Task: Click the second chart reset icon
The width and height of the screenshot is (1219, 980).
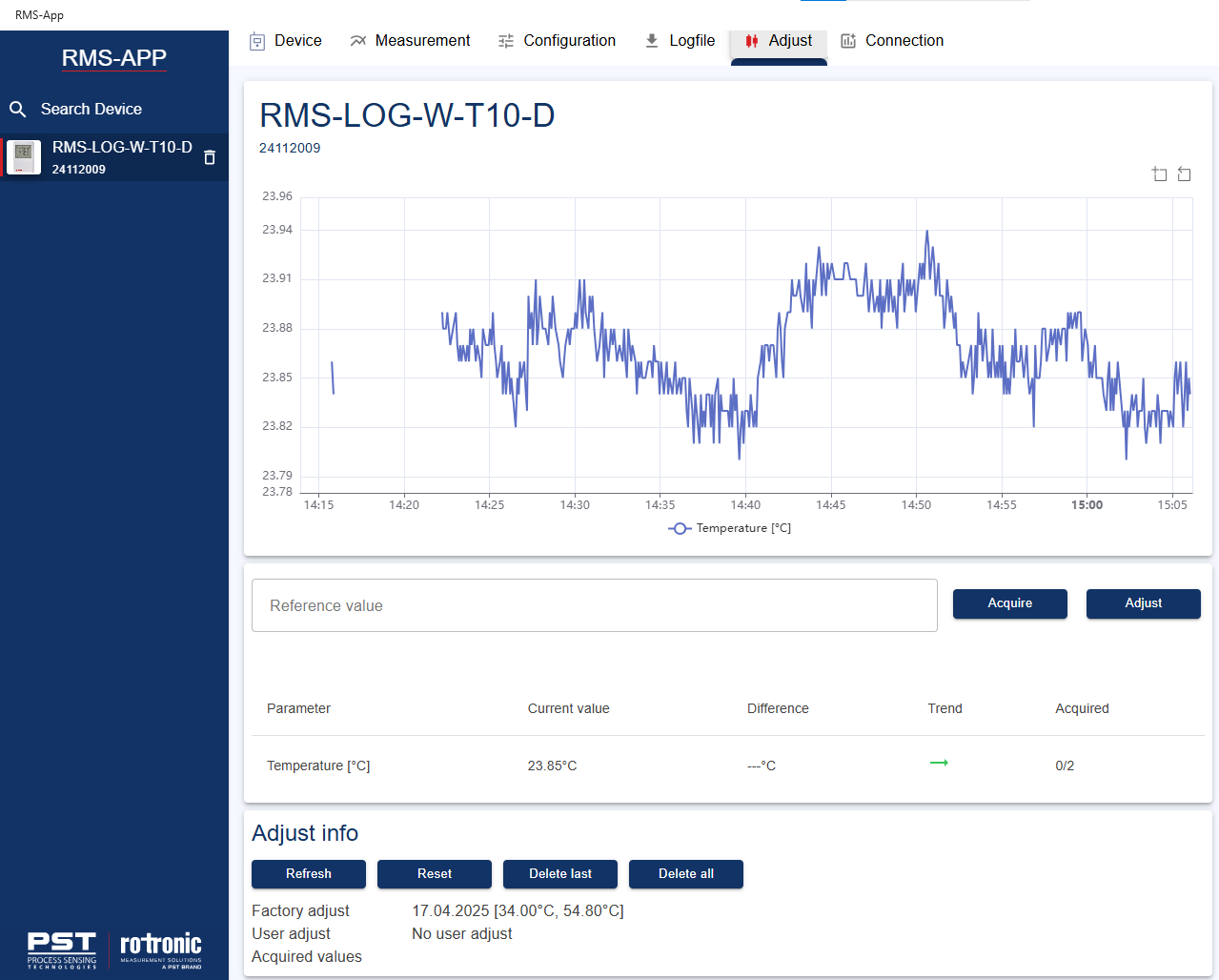Action: point(1184,174)
